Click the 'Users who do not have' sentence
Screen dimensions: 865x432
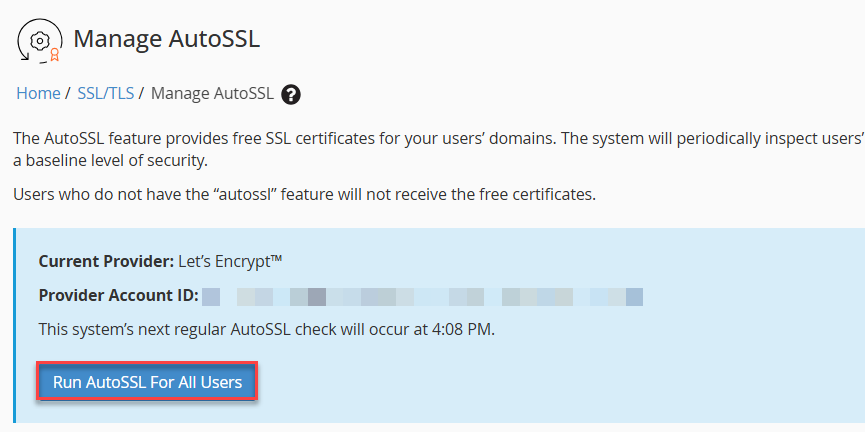305,195
